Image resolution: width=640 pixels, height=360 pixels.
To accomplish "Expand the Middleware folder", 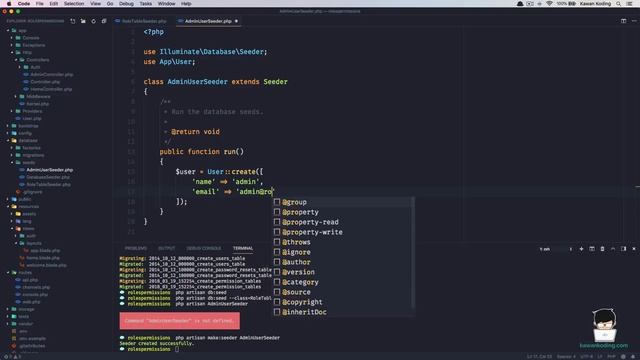I will tap(16, 97).
